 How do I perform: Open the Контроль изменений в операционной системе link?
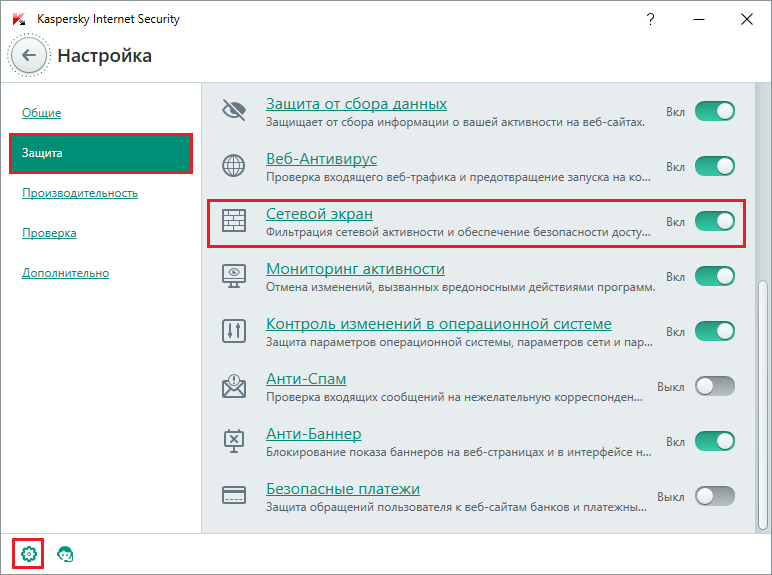[438, 324]
